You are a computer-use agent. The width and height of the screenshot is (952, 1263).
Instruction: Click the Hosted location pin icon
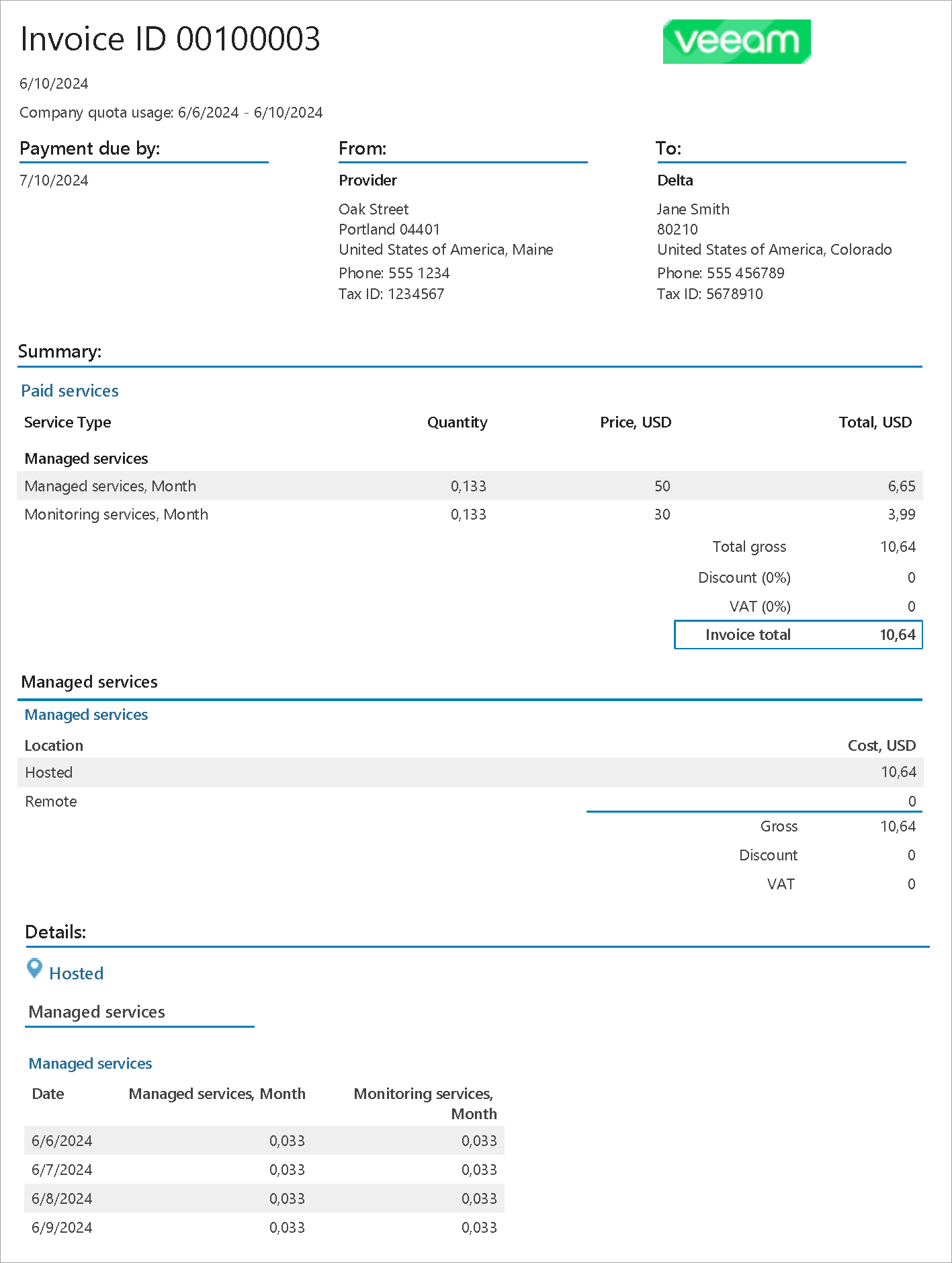coord(34,969)
